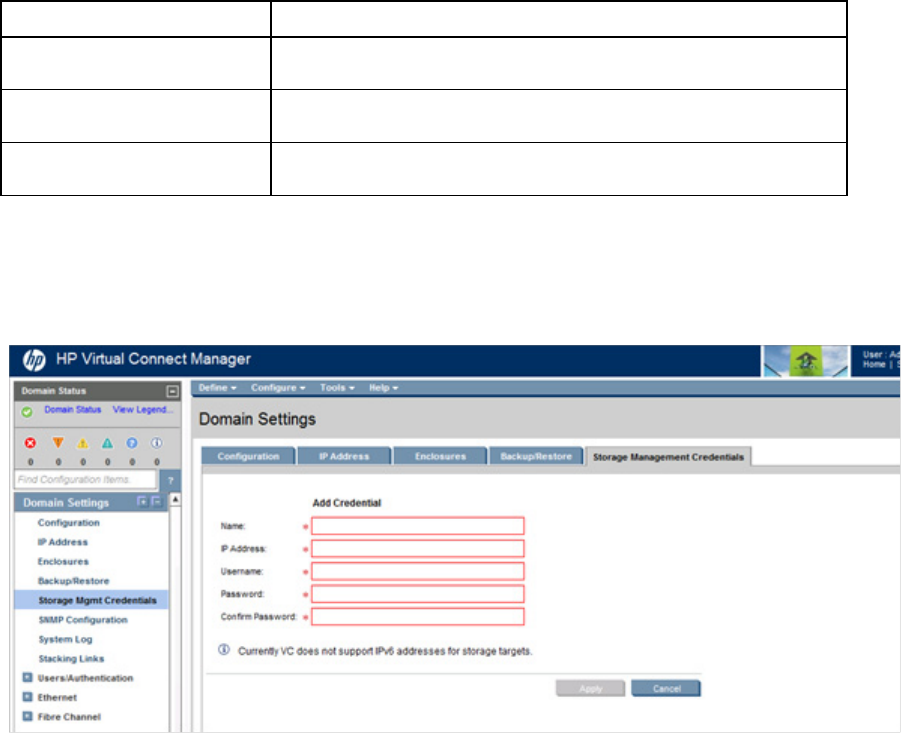
Task: Switch to the IP Address tab
Action: pyautogui.click(x=344, y=456)
